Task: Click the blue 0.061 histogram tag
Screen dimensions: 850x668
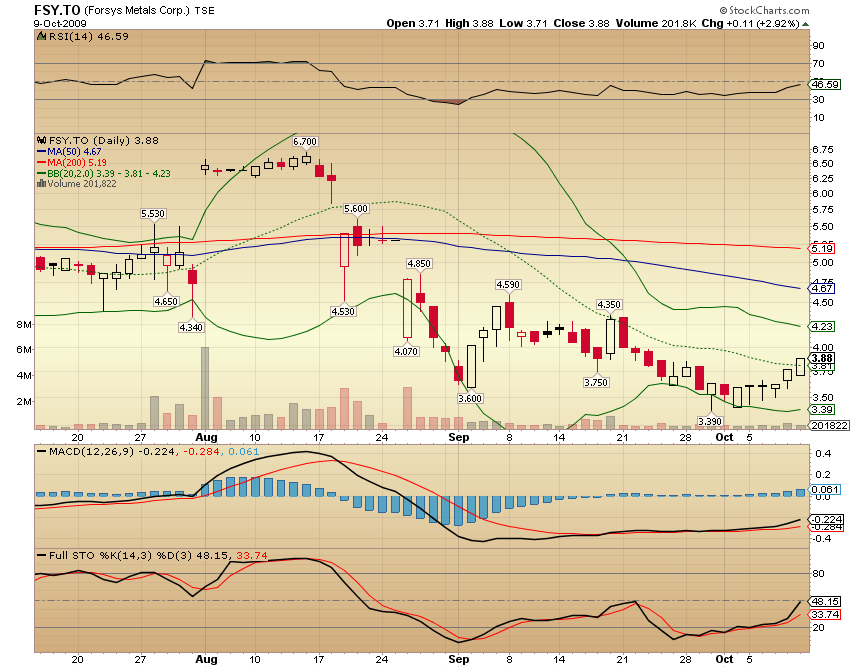Action: pyautogui.click(x=825, y=490)
